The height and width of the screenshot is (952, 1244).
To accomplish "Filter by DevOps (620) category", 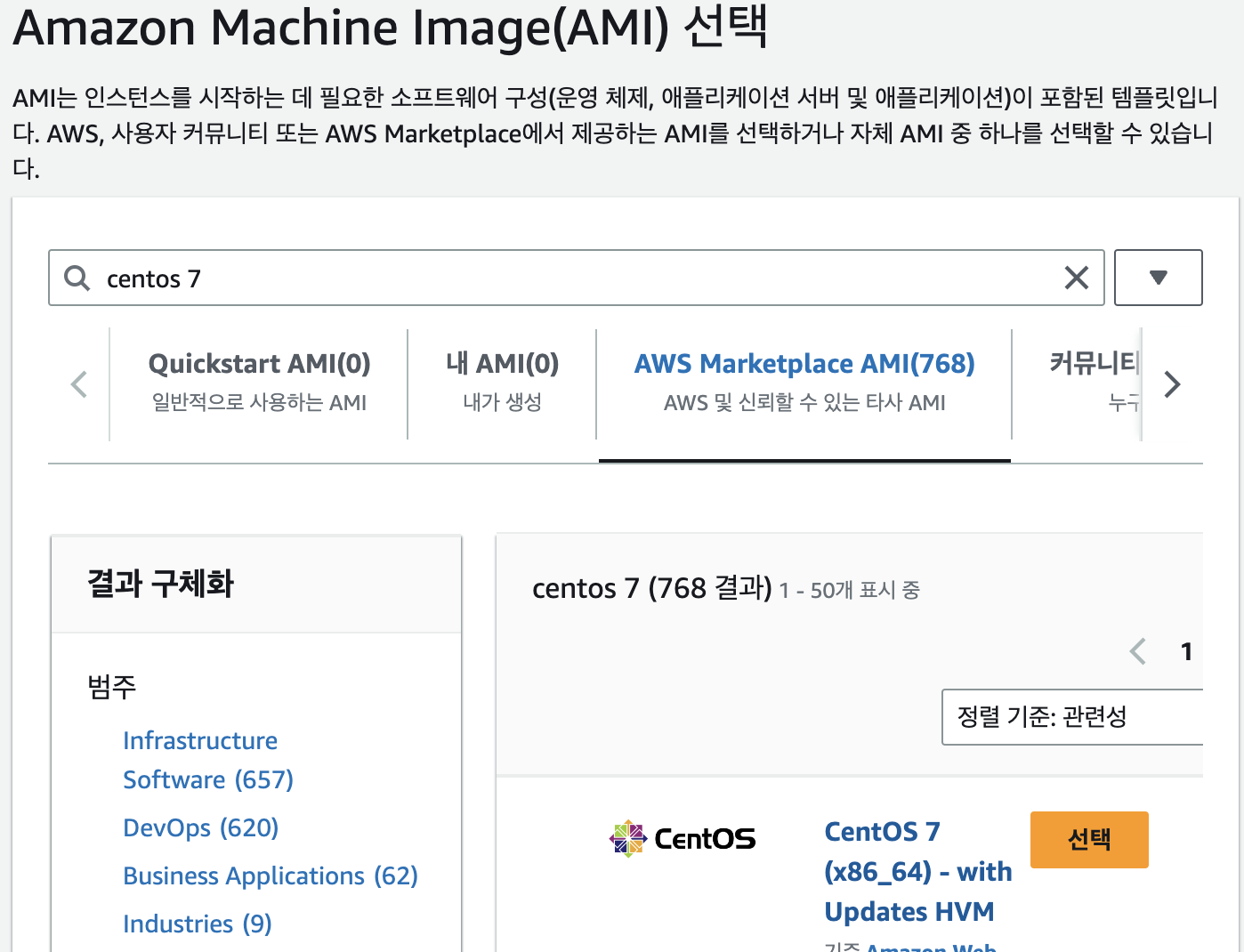I will [x=201, y=827].
